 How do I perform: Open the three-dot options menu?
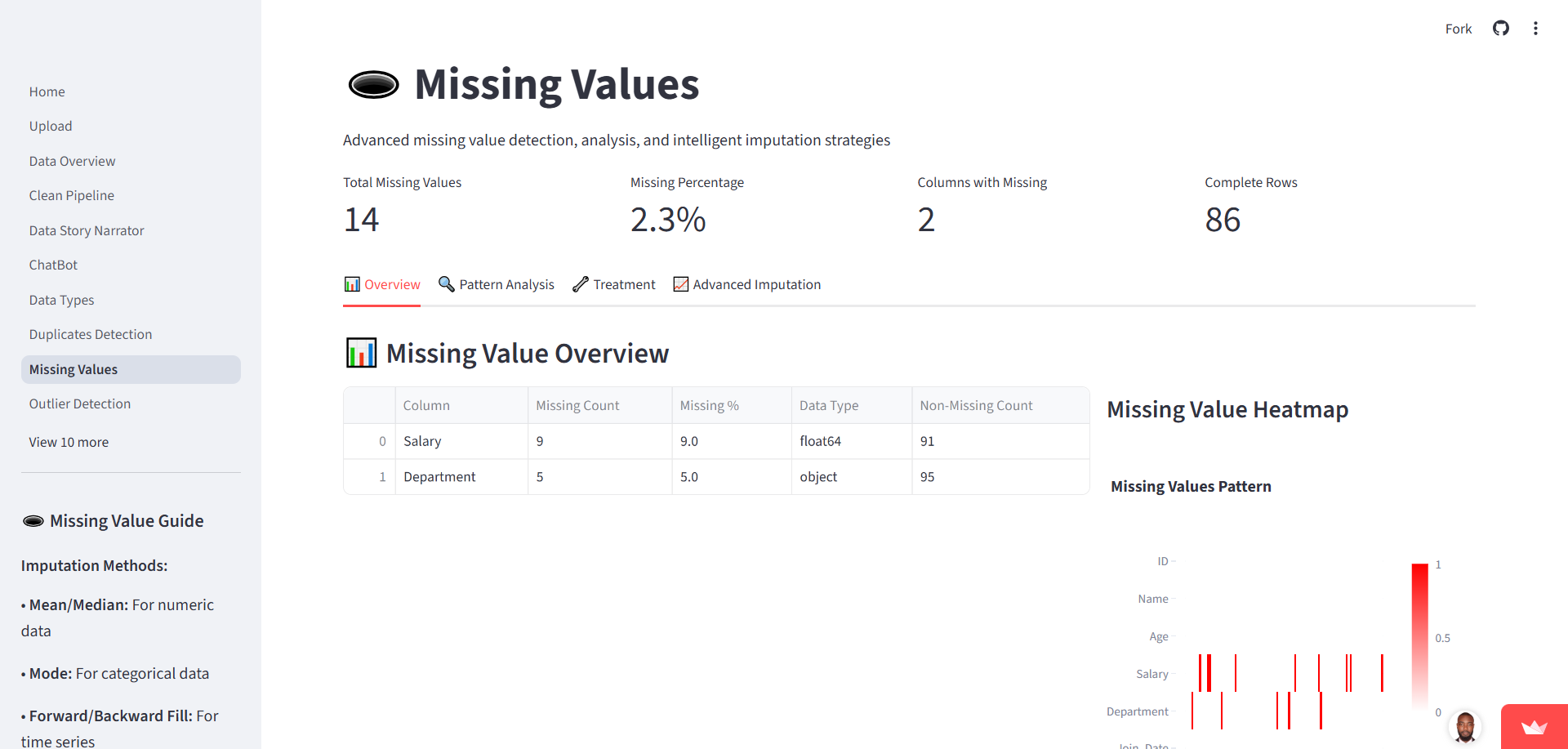pyautogui.click(x=1536, y=28)
